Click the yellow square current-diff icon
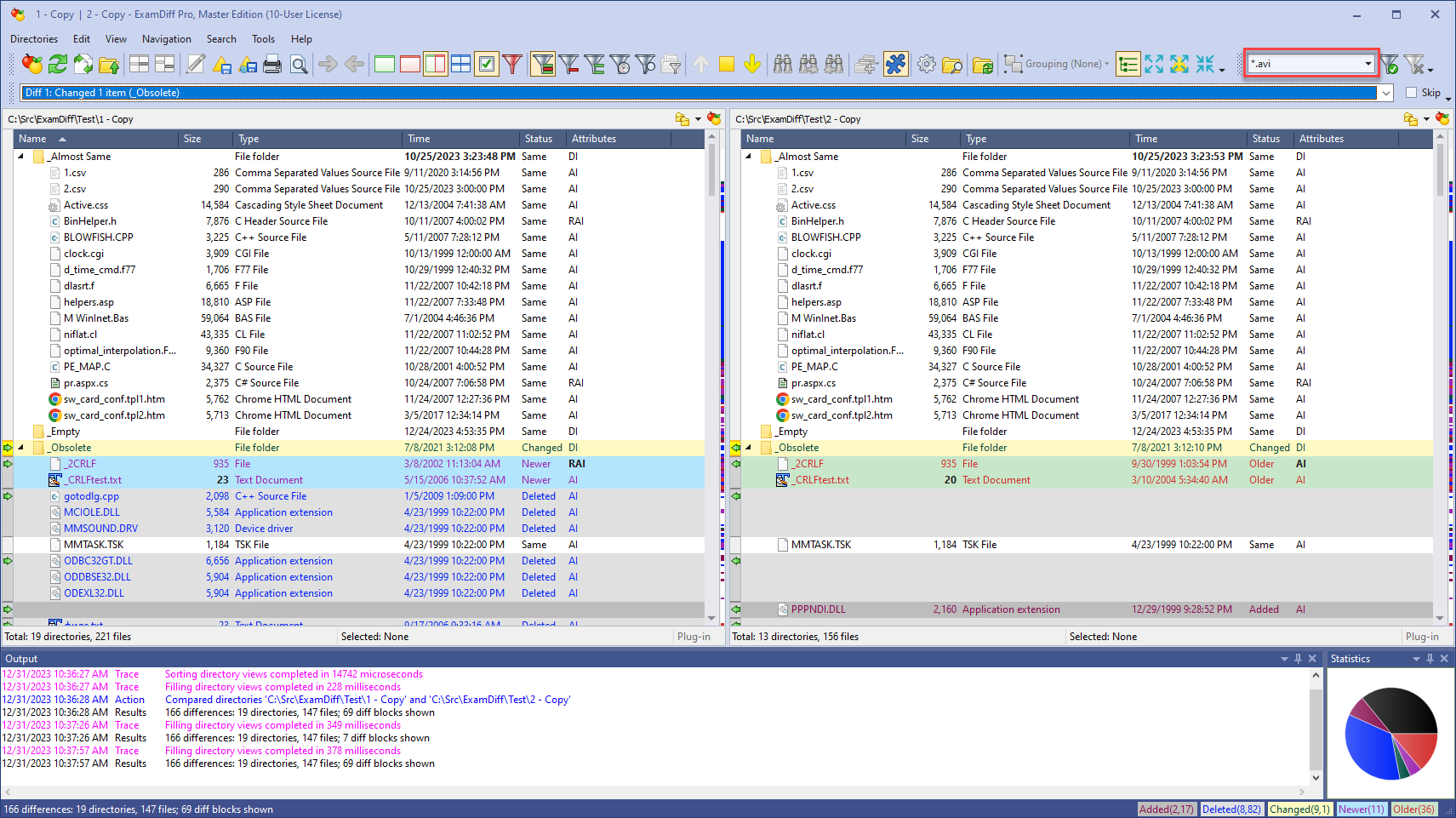 click(727, 64)
